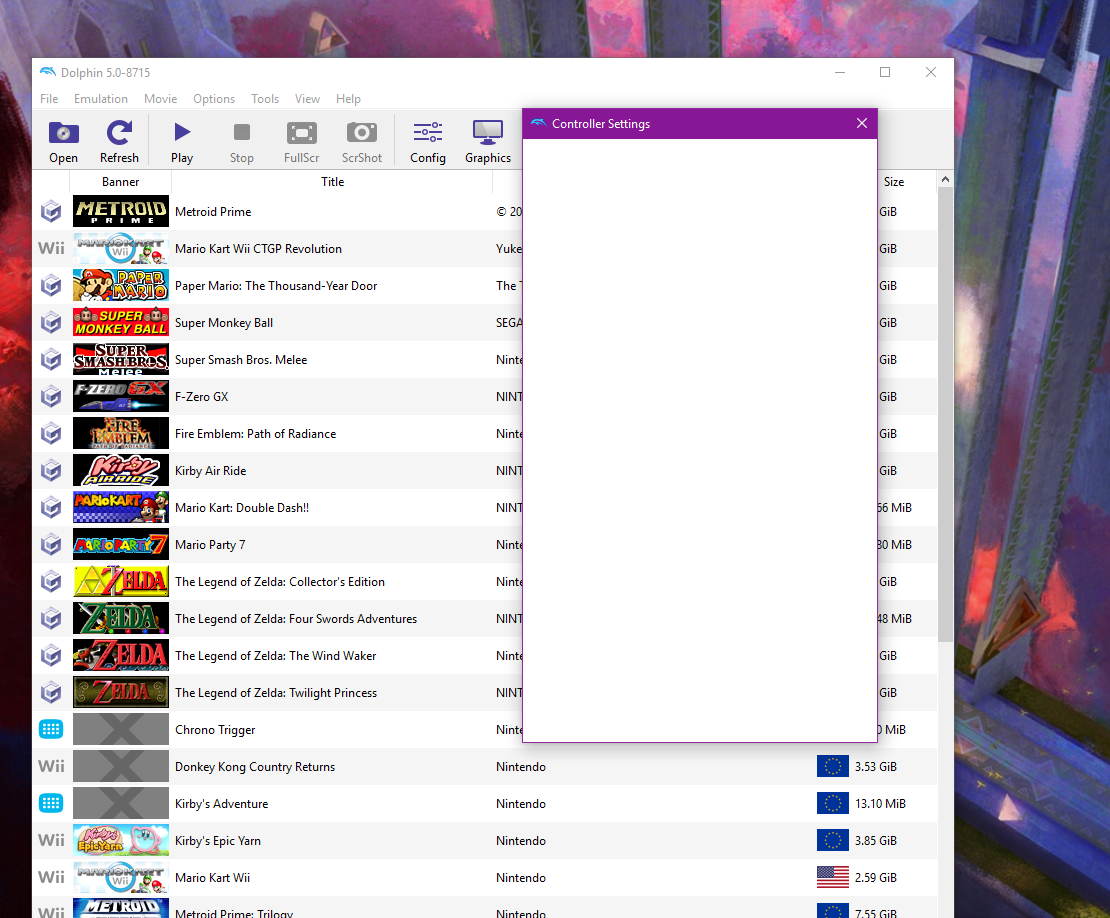Select the Chrono Trigger title
Screen dimensions: 1110x918
215,730
